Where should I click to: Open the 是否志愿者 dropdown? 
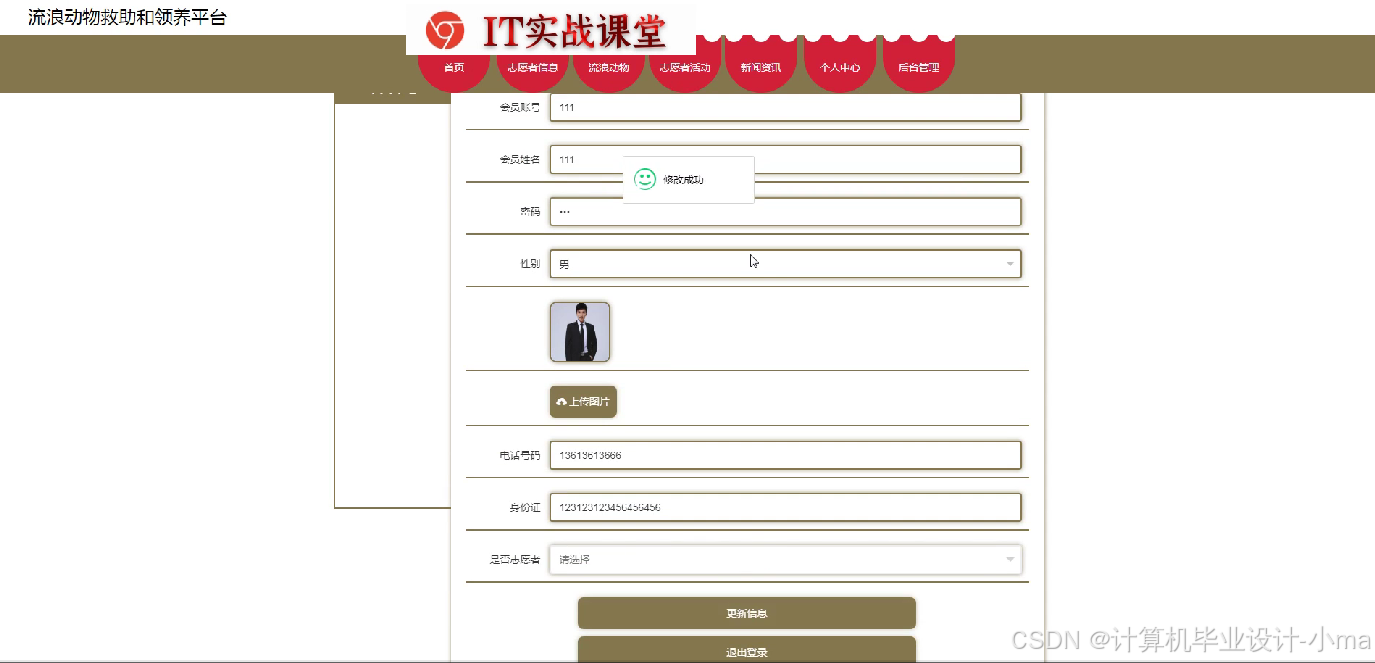pyautogui.click(x=785, y=559)
